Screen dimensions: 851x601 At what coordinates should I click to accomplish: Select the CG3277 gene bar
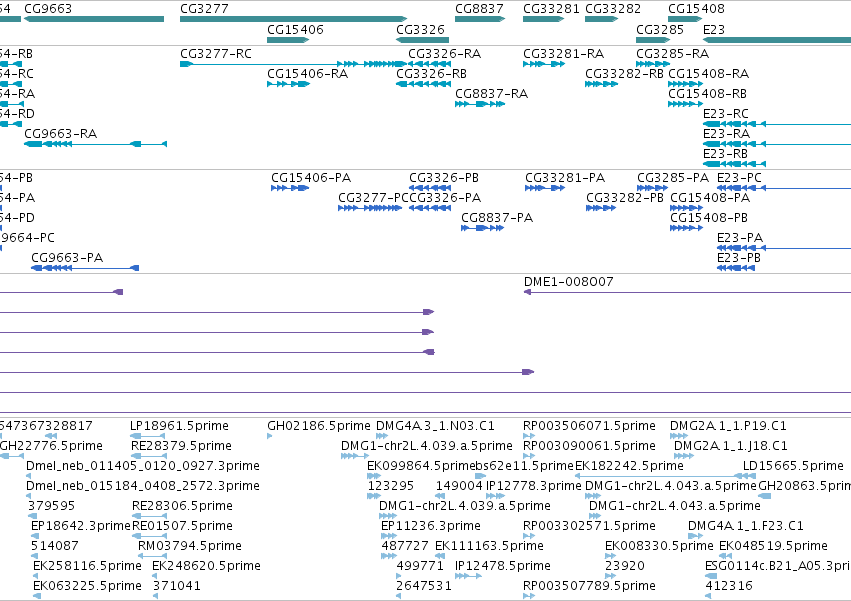[x=293, y=19]
